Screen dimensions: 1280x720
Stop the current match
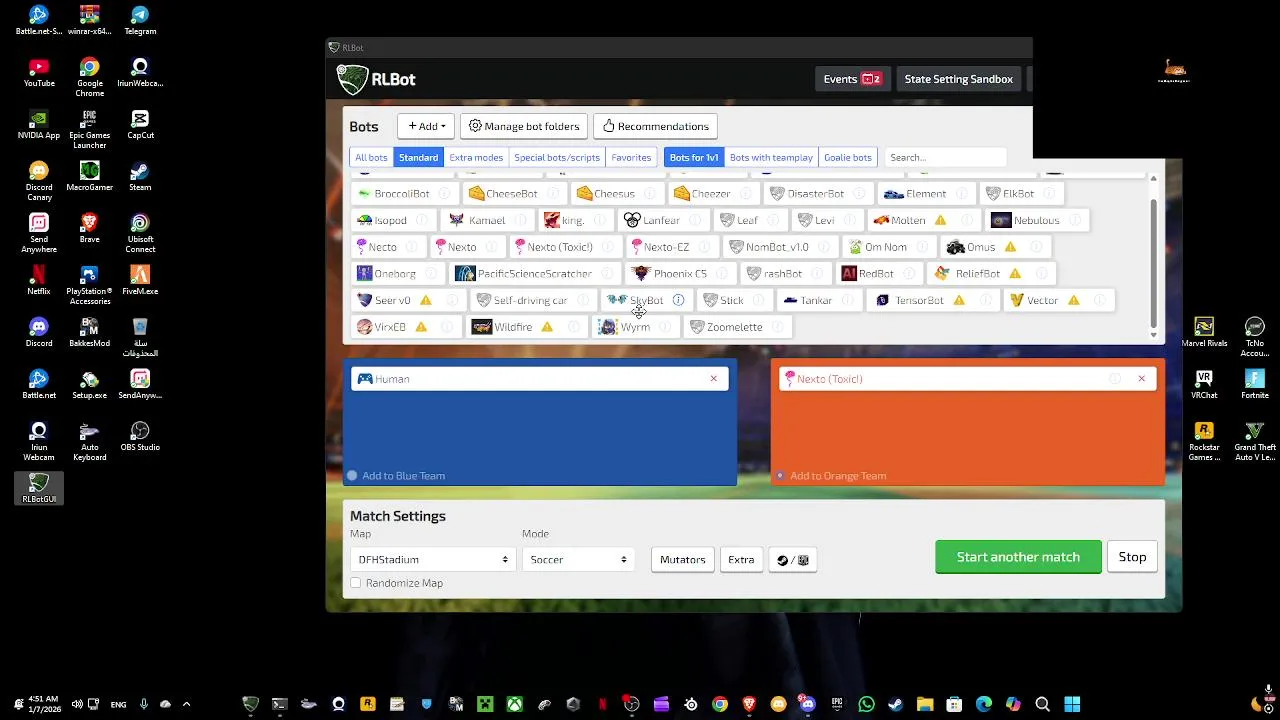[x=1132, y=557]
